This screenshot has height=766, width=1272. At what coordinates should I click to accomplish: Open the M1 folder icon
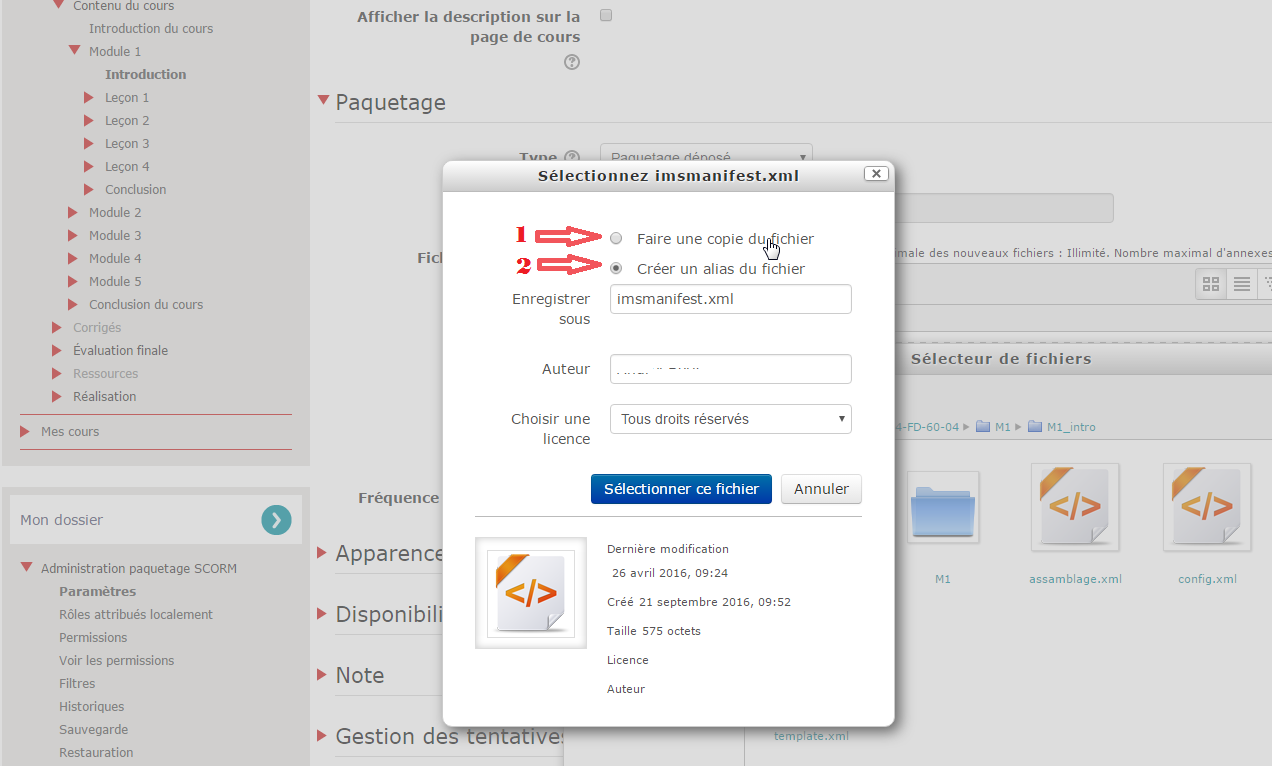click(942, 507)
